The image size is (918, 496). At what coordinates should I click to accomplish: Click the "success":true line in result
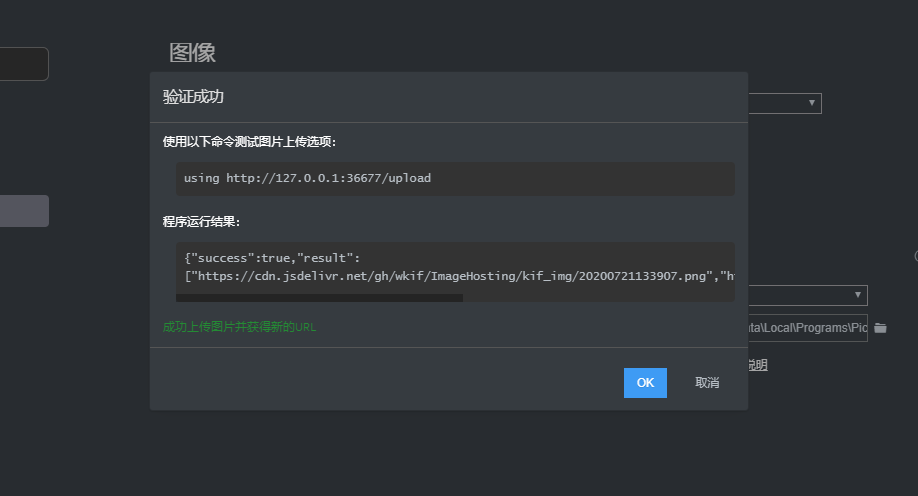point(264,258)
